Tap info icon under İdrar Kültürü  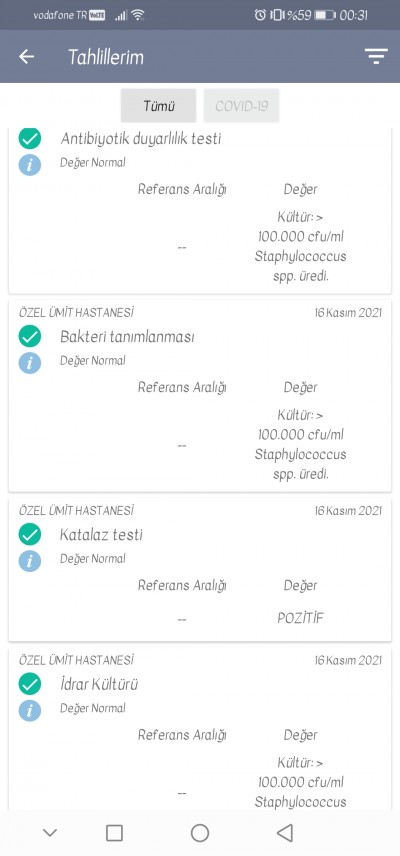coord(29,710)
